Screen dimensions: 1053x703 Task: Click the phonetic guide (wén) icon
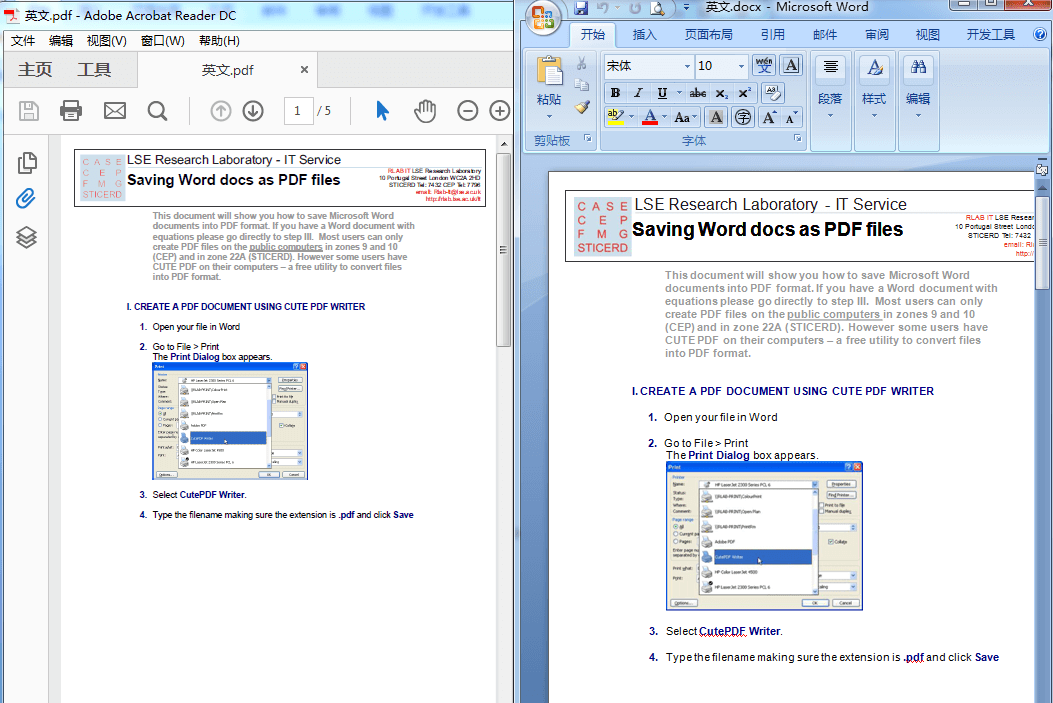(764, 65)
